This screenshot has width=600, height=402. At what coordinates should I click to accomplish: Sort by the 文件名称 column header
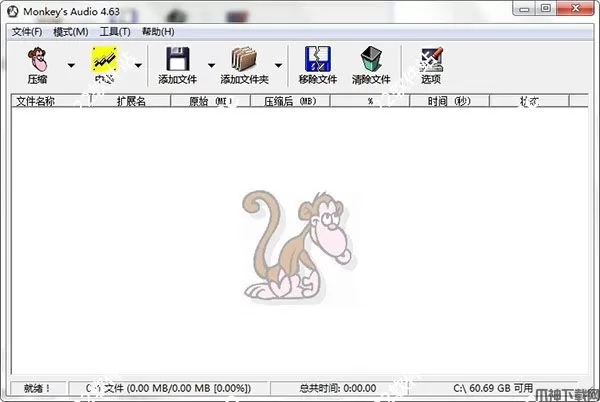pyautogui.click(x=51, y=101)
